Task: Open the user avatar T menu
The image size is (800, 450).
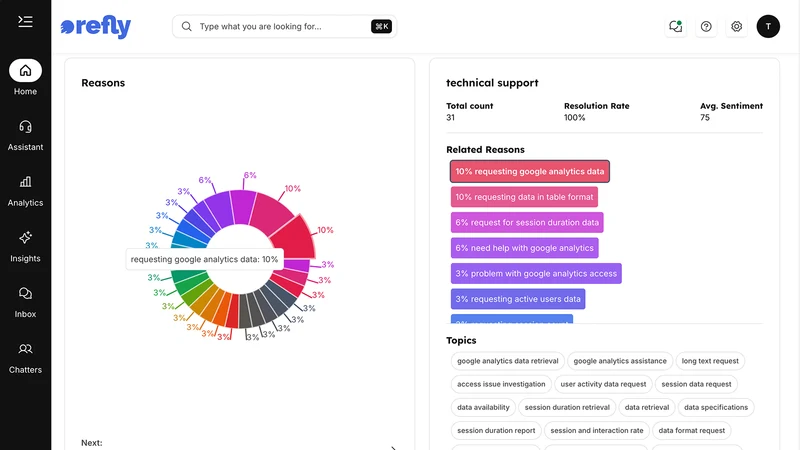Action: (x=768, y=27)
